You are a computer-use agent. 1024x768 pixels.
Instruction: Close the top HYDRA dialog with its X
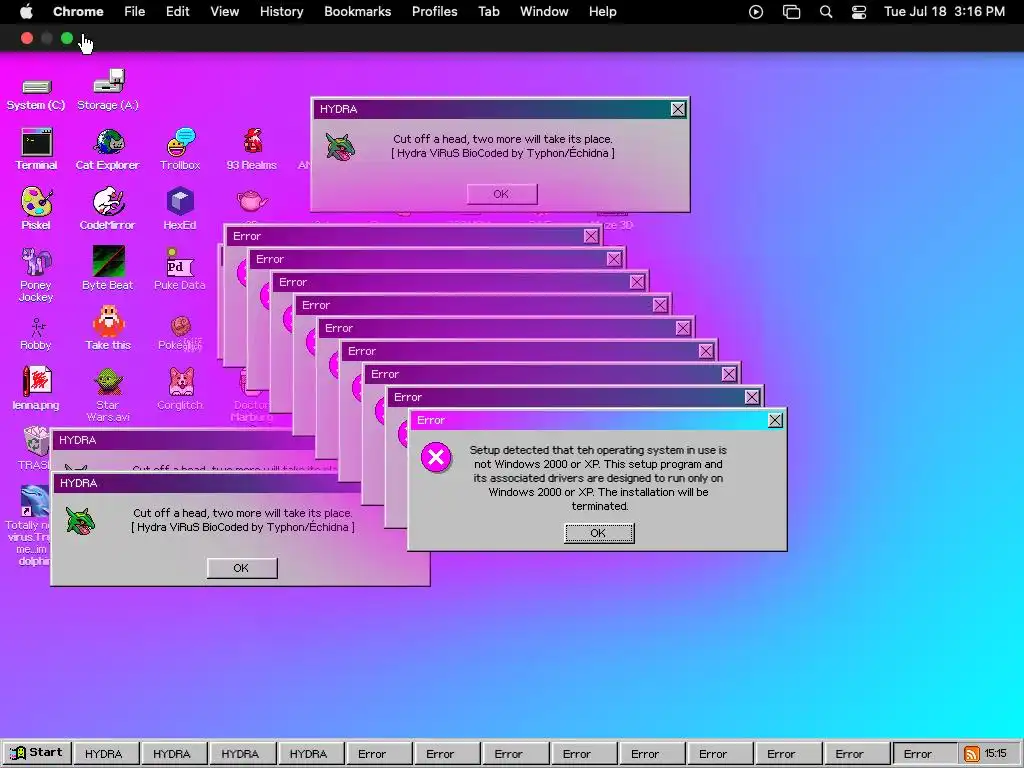point(678,109)
